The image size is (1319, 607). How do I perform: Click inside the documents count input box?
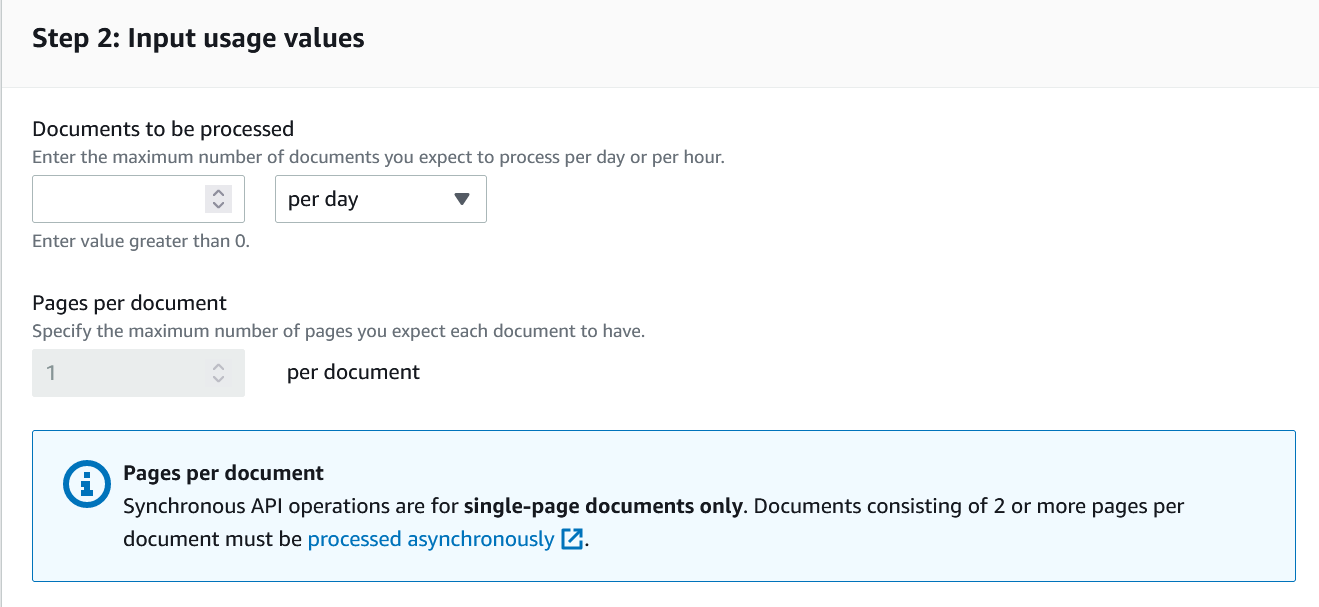coord(120,199)
